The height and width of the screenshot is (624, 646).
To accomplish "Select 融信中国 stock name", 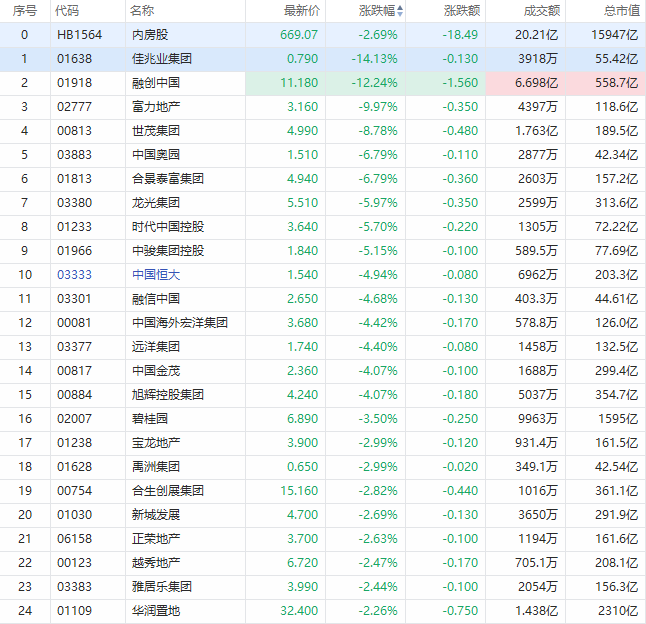I will [156, 299].
